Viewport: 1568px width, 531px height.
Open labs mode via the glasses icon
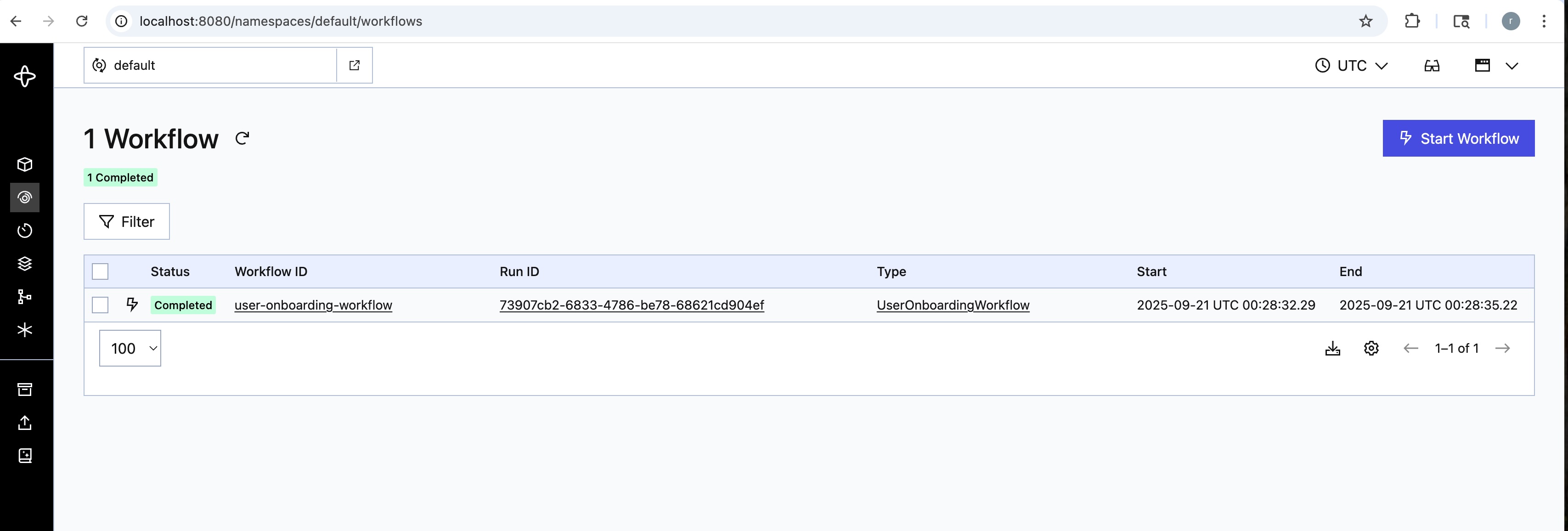click(x=1432, y=65)
